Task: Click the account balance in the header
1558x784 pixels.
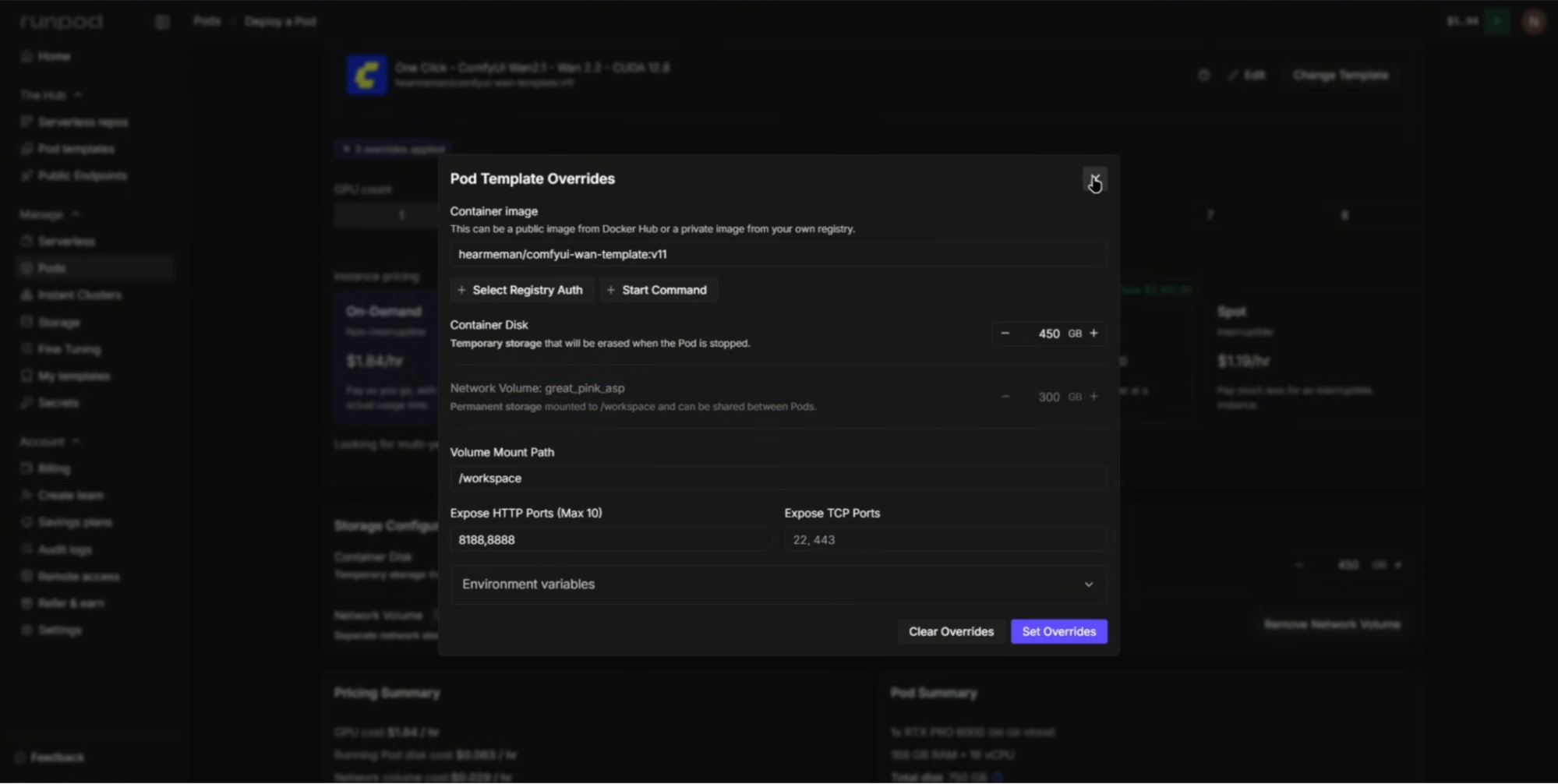Action: tap(1462, 22)
